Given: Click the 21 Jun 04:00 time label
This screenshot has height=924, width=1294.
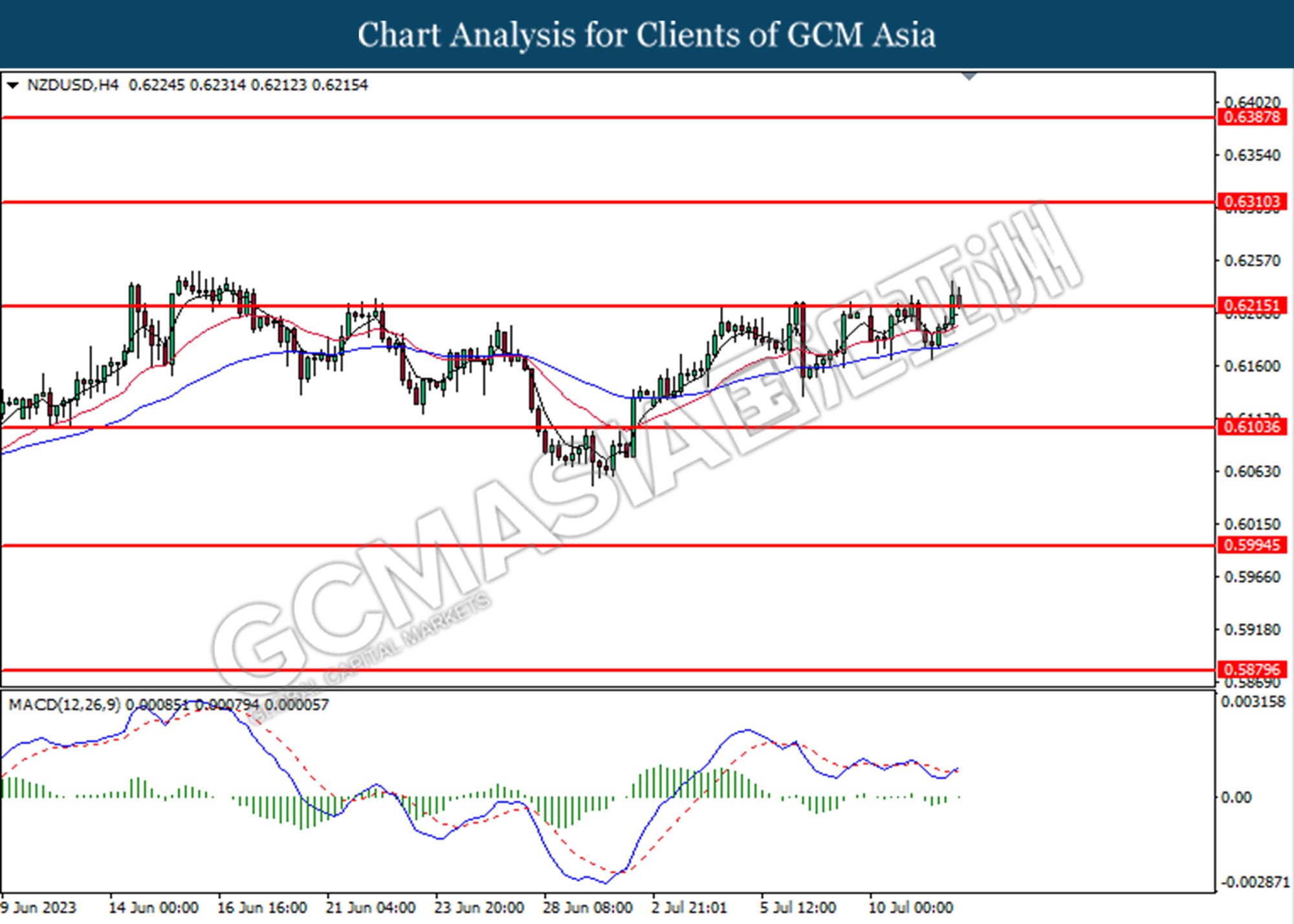Looking at the screenshot, I should [370, 908].
